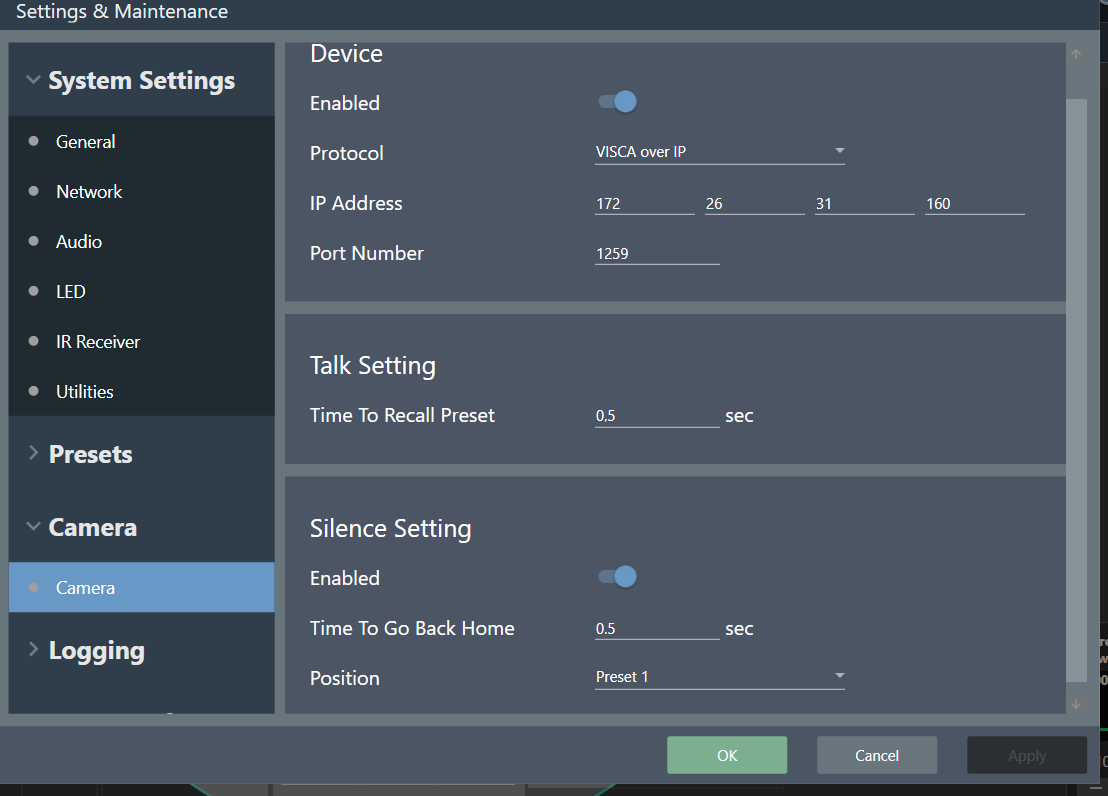1108x796 pixels.
Task: Click the Settings & Maintenance title
Action: coord(122,11)
